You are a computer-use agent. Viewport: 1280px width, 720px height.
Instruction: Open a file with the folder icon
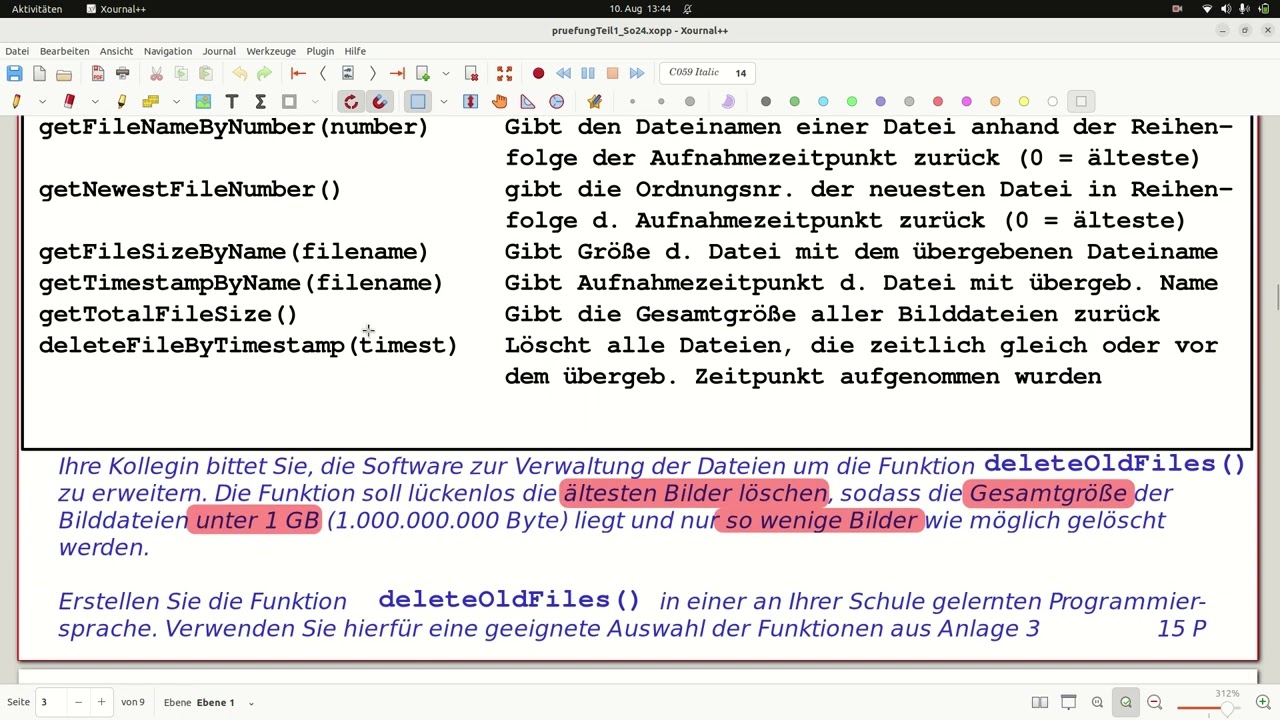[x=64, y=73]
